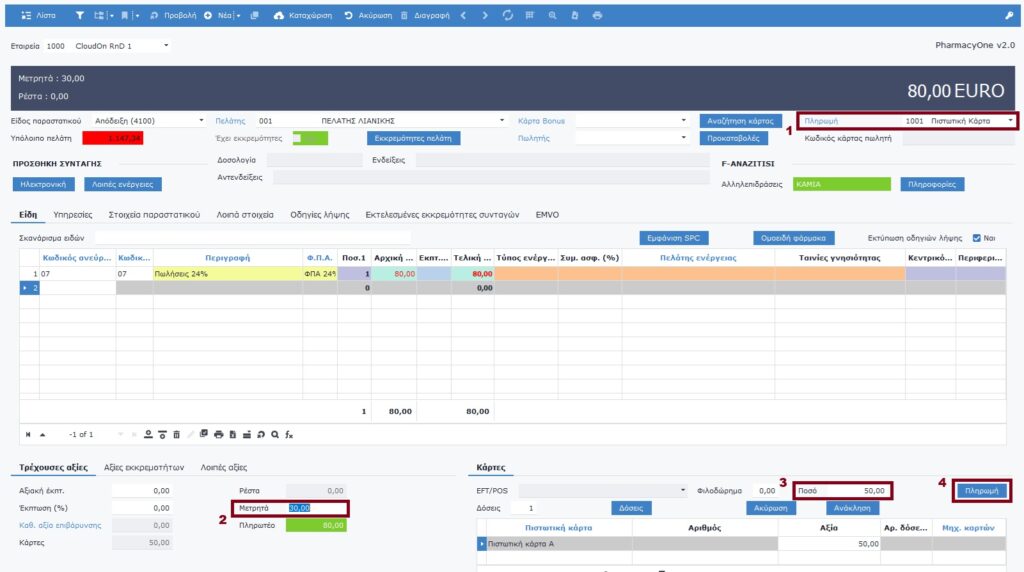The image size is (1024, 572).
Task: Click the fx formula icon in grid footer
Action: click(x=289, y=434)
